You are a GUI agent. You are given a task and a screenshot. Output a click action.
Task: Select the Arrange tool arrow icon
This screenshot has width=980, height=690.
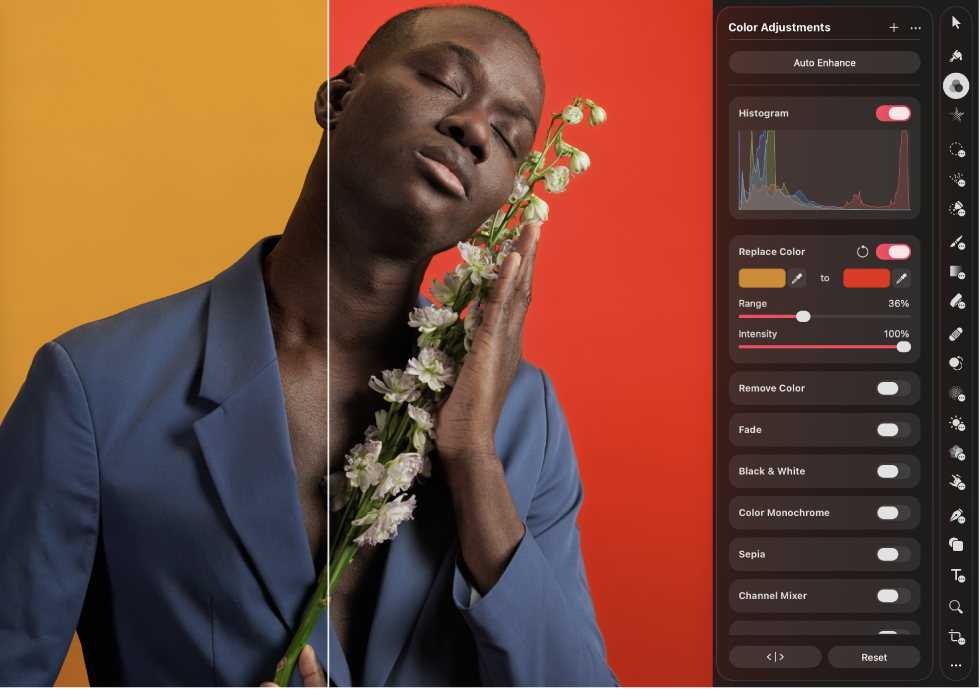(x=955, y=22)
